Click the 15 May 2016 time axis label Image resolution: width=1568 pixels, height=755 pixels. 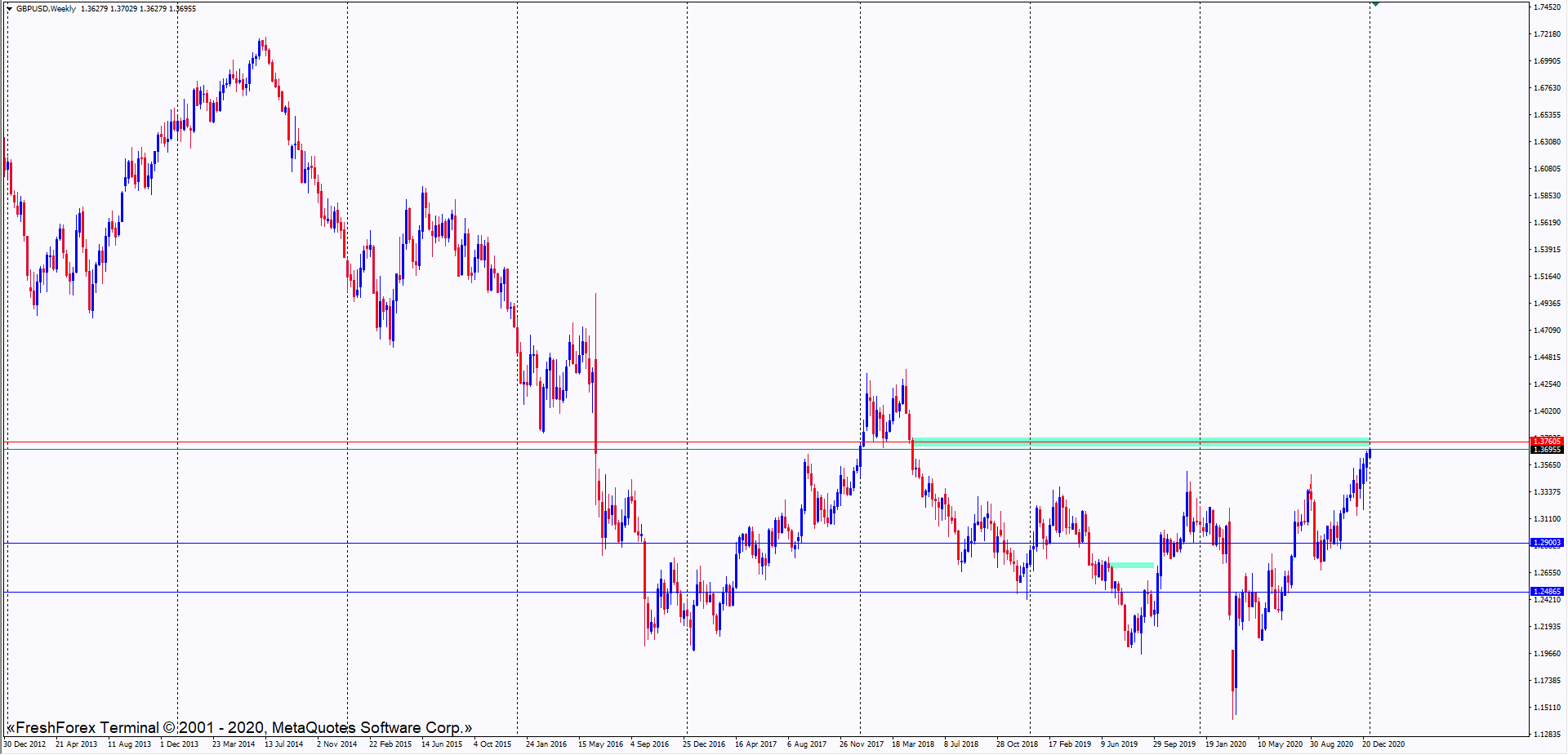click(x=600, y=744)
